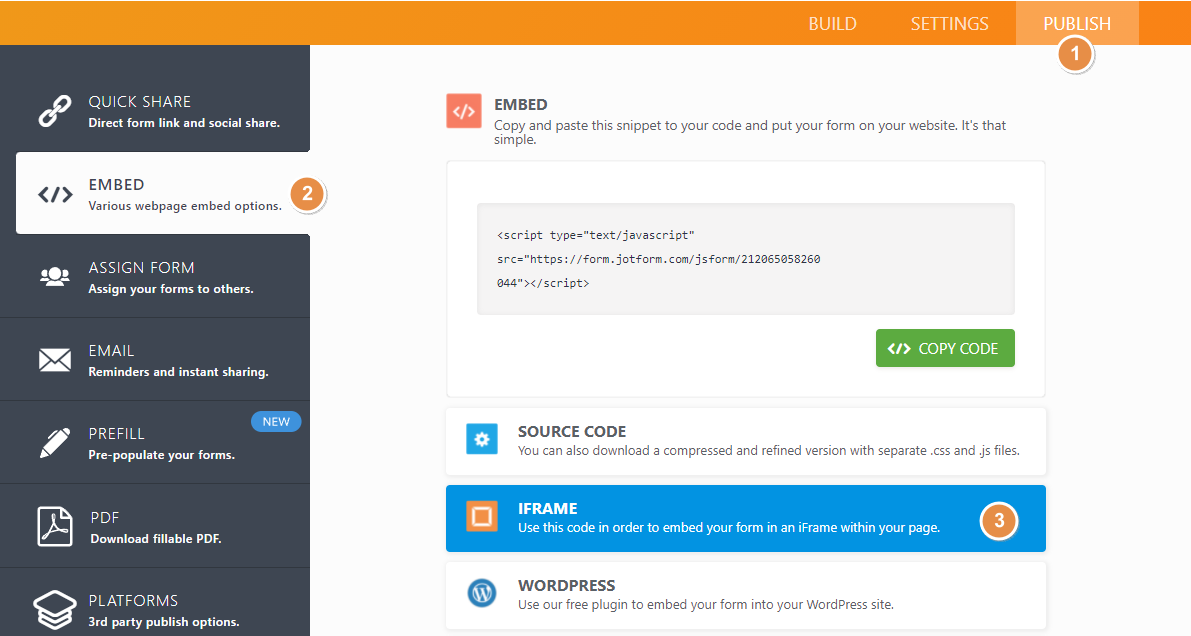Click inside the embed script code box
Viewport: 1191px width, 636px height.
tap(745, 260)
